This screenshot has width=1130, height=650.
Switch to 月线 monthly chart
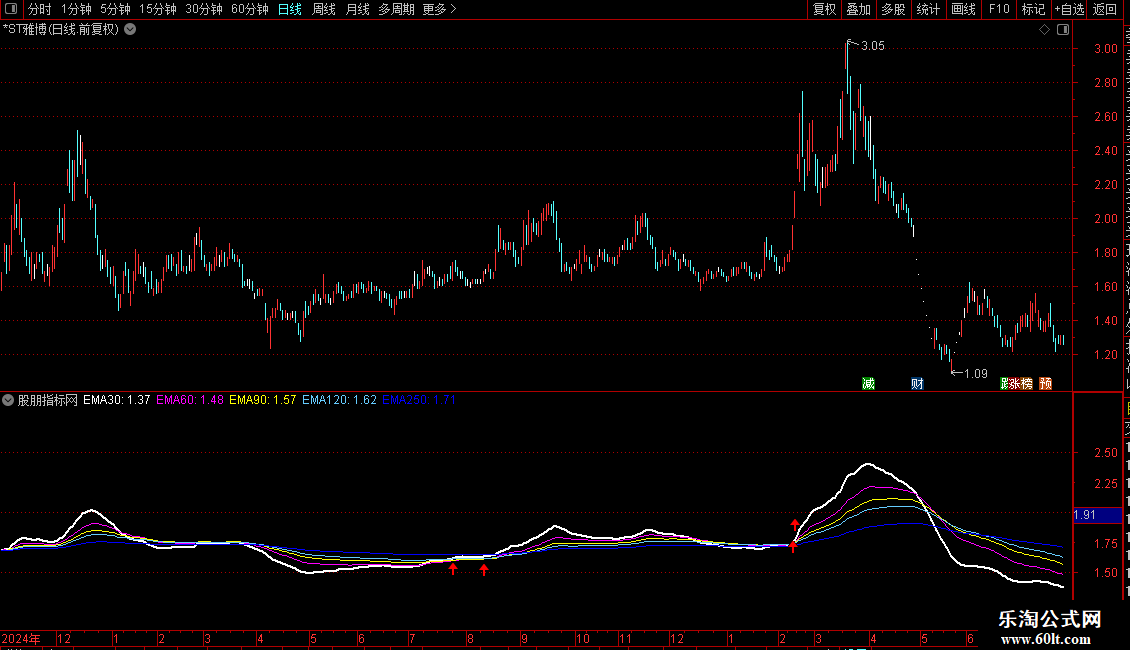tap(357, 9)
